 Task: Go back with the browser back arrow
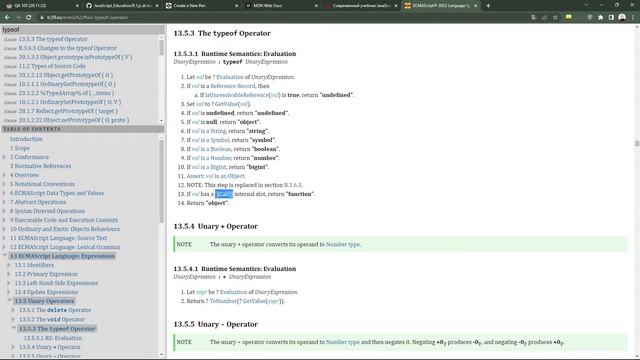click(7, 18)
